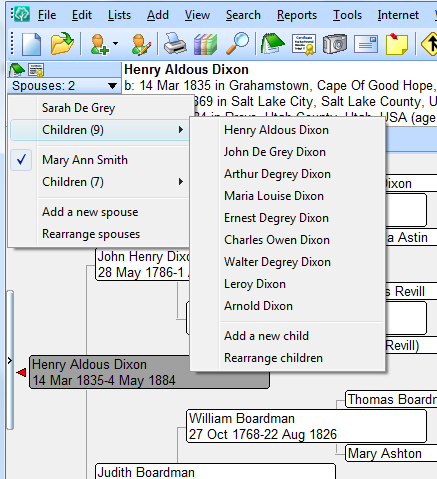Add a person with the green plus icon
This screenshot has height=479, width=437.
(x=100, y=44)
